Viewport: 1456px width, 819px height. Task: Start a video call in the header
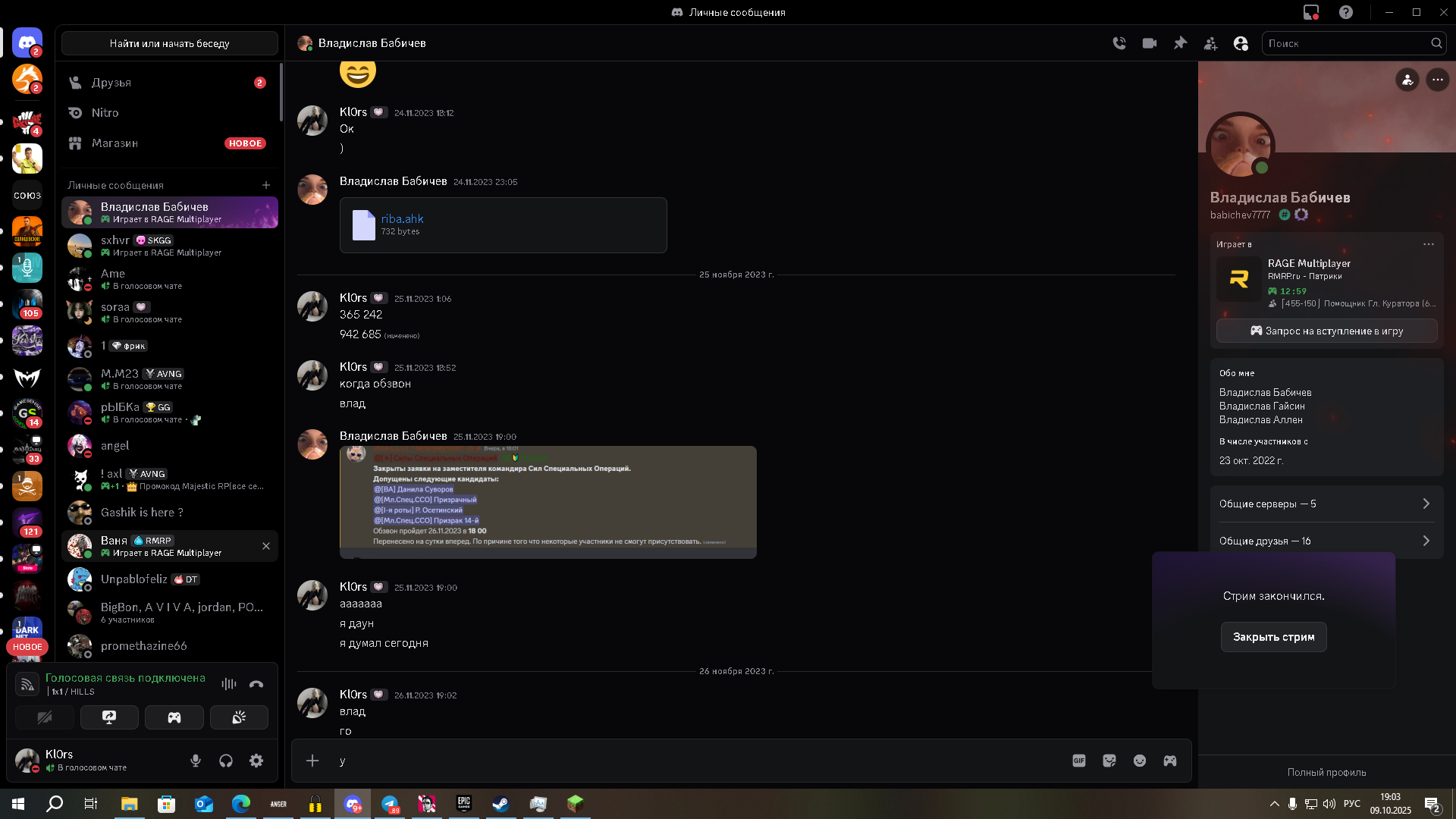pyautogui.click(x=1150, y=43)
